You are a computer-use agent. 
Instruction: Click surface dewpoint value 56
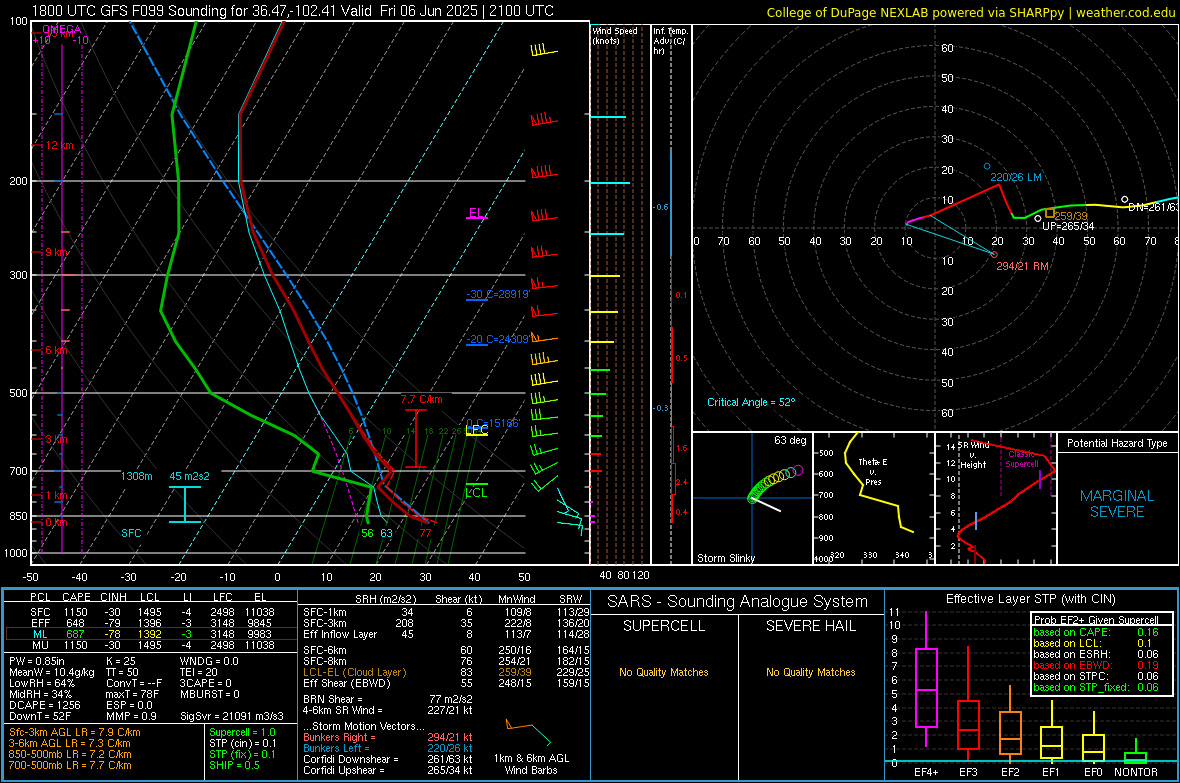tap(367, 533)
